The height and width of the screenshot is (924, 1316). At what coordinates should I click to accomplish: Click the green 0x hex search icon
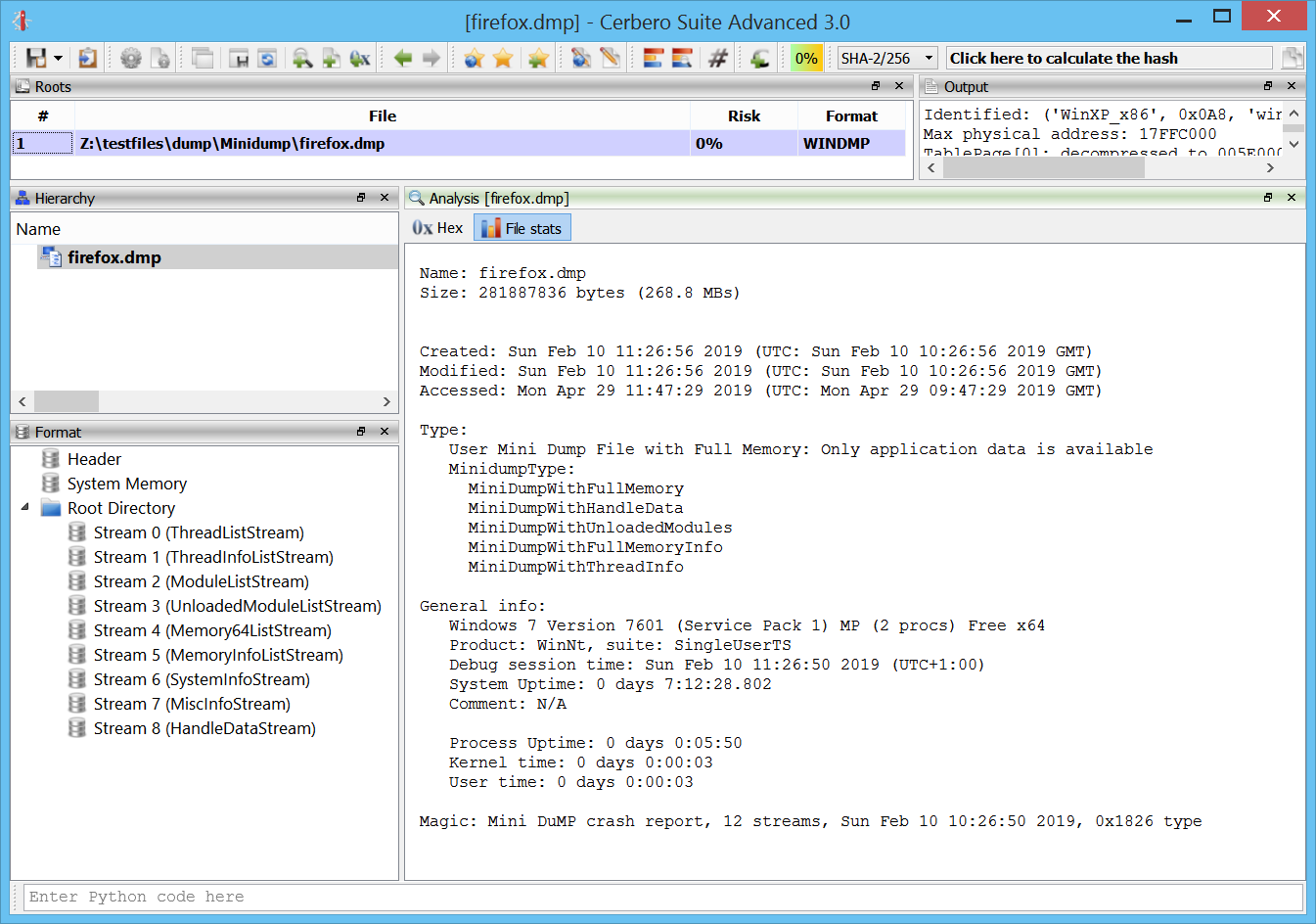(360, 59)
